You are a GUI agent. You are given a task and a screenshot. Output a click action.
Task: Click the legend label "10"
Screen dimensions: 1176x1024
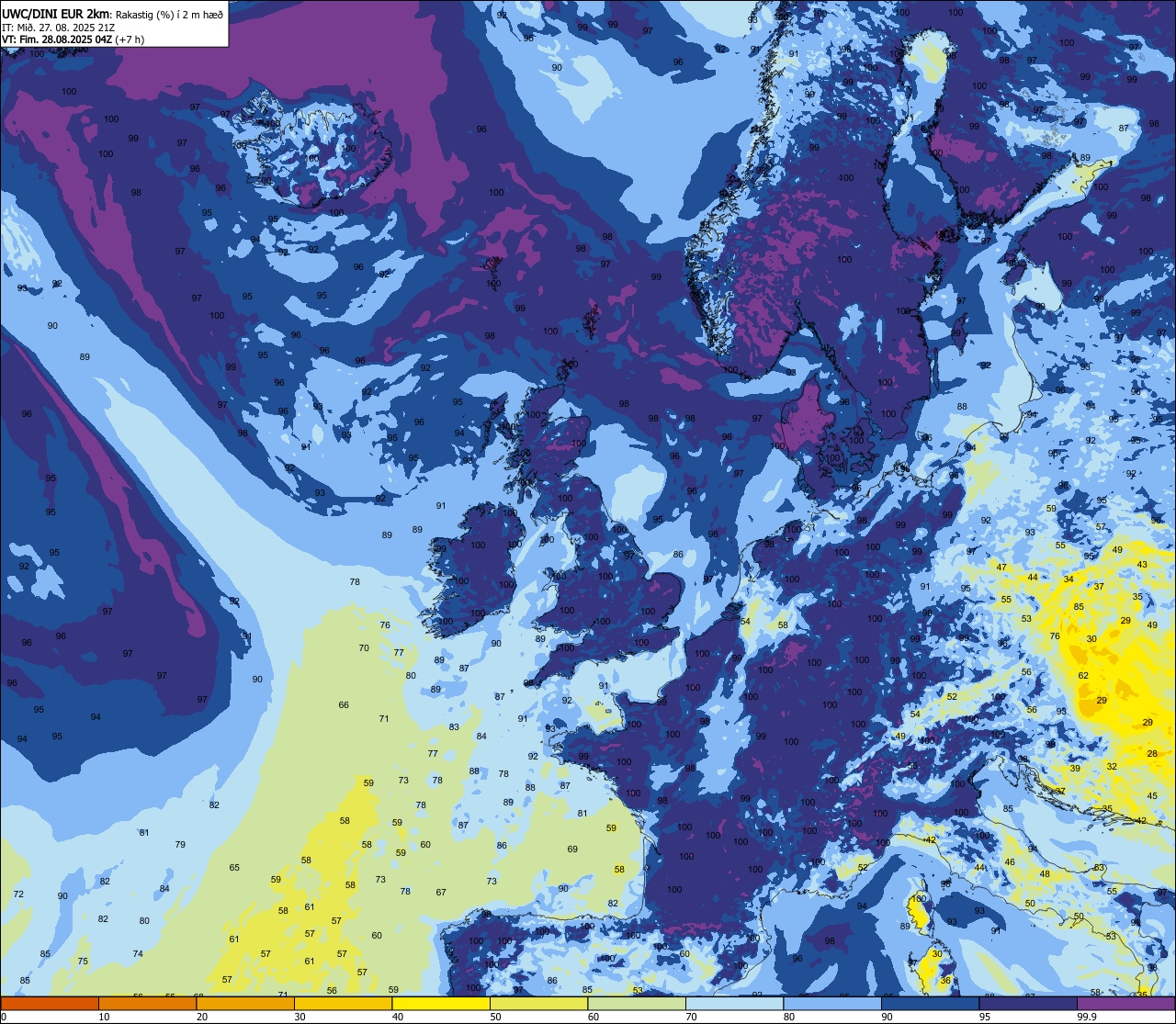click(x=105, y=1017)
